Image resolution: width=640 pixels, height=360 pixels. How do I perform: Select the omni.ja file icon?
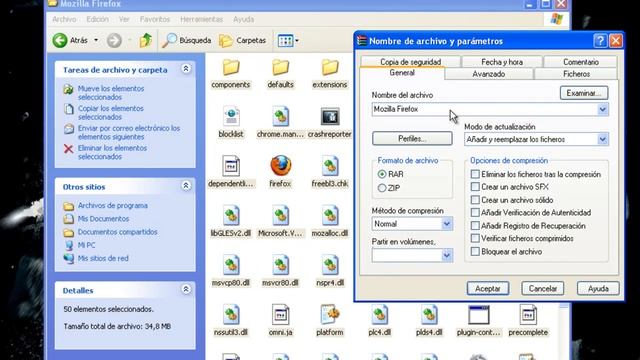coord(280,315)
